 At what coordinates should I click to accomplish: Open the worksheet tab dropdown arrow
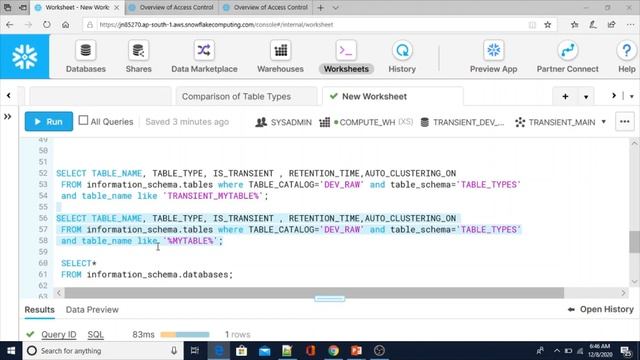(586, 97)
